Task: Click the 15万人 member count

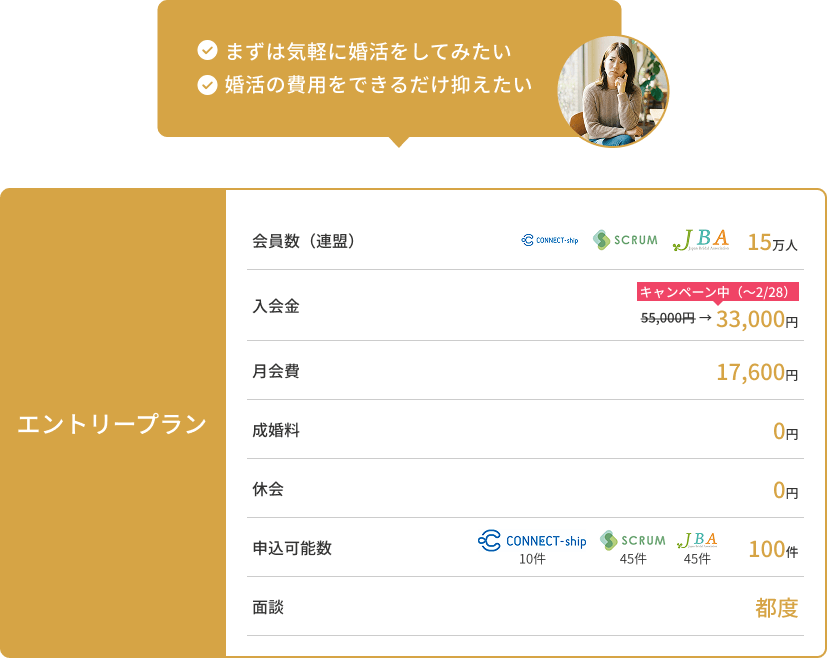Action: click(772, 242)
